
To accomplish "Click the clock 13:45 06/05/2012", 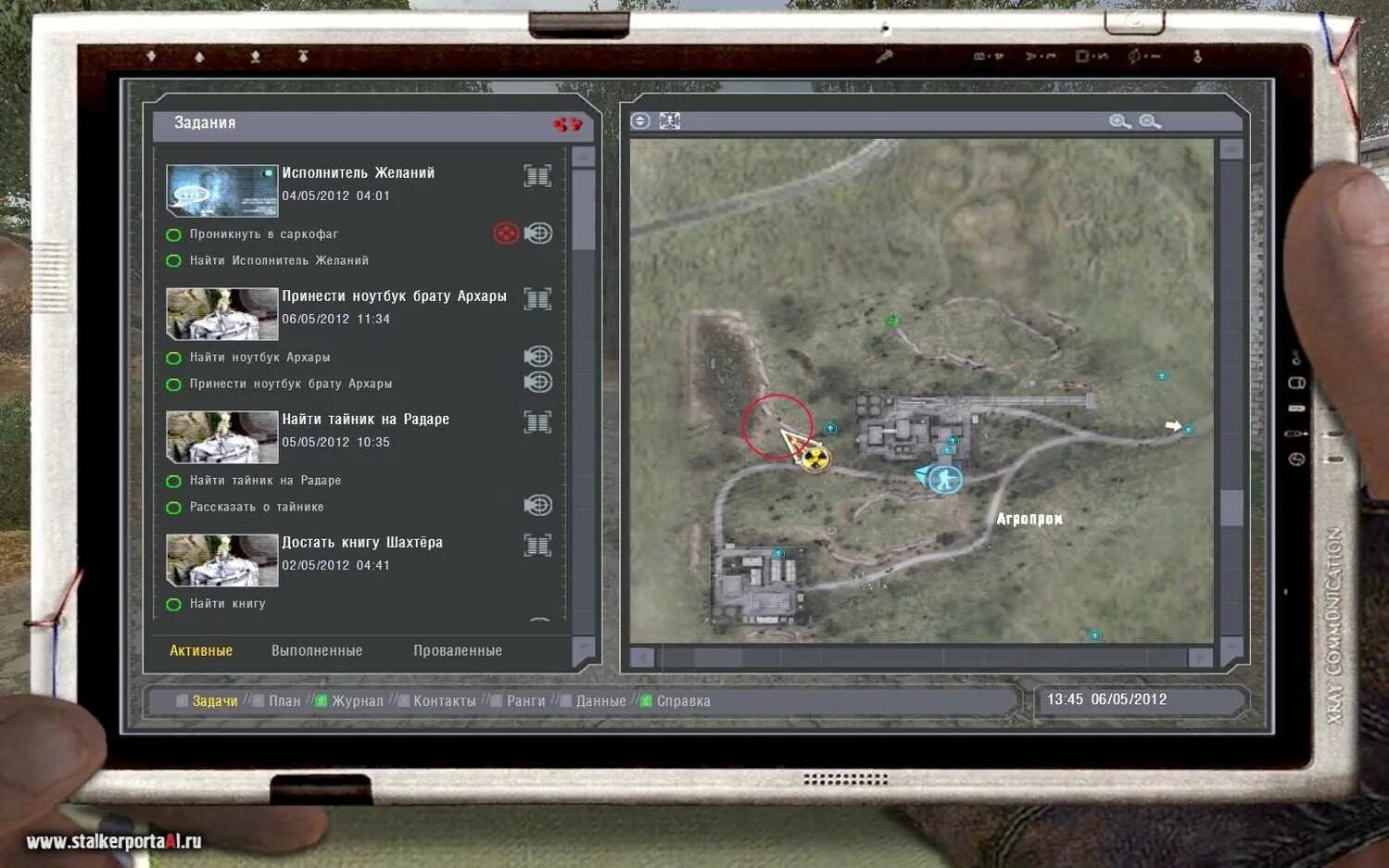I will (1106, 699).
